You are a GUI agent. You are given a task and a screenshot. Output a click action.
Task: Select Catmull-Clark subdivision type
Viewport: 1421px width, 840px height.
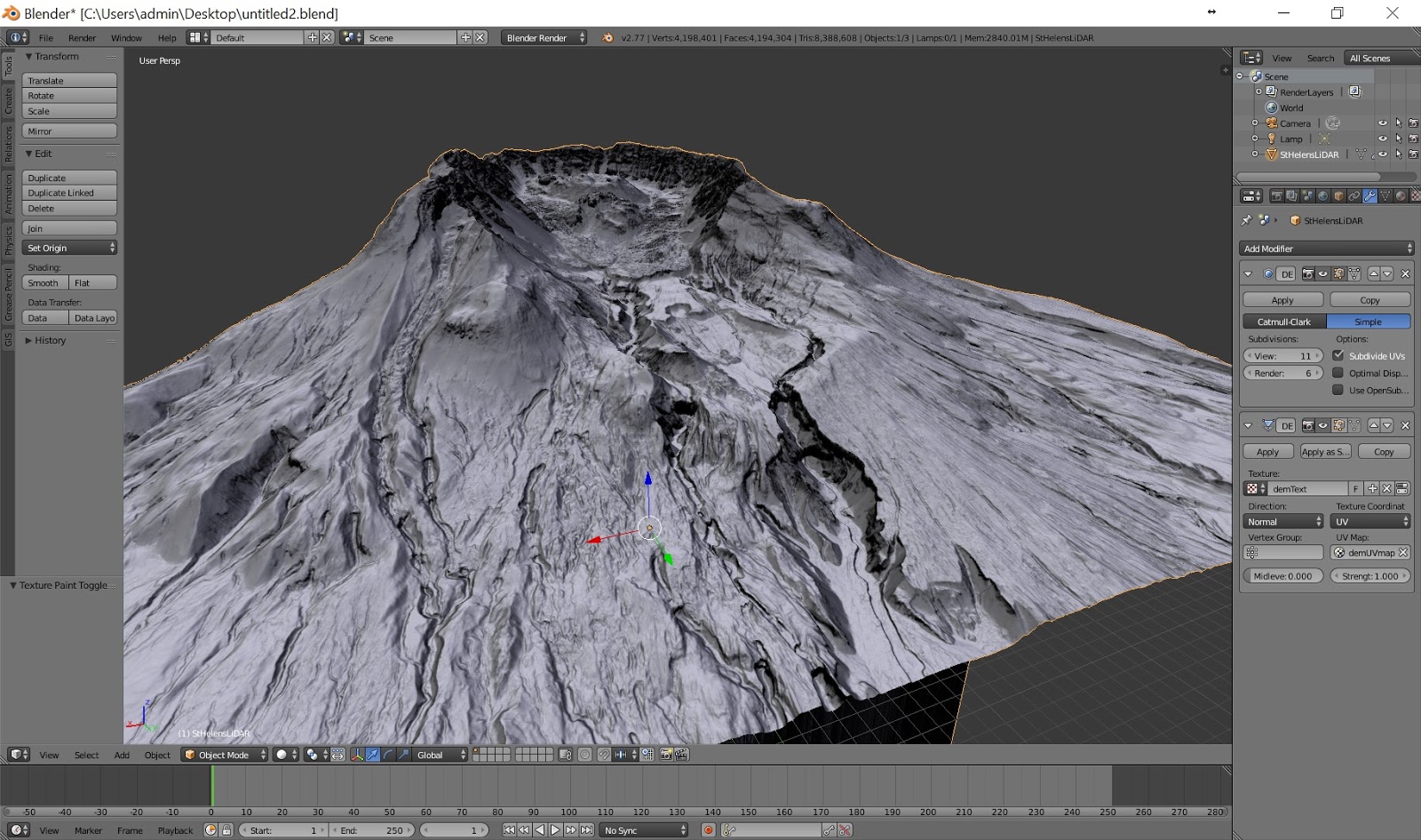(1283, 321)
